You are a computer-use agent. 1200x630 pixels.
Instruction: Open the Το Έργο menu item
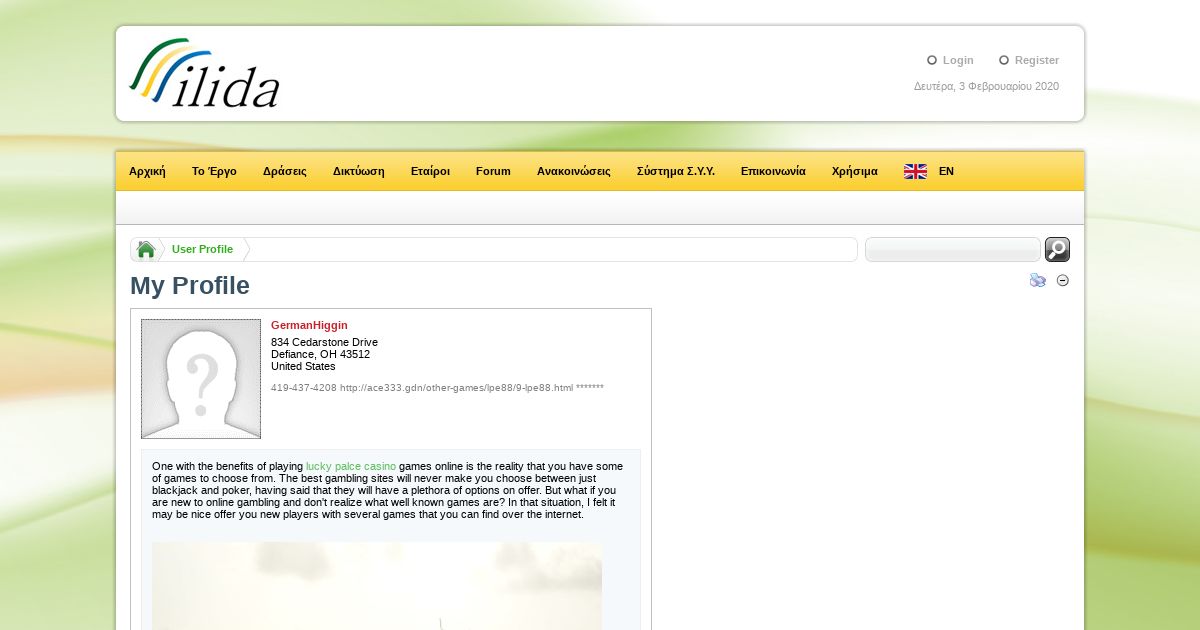coord(214,171)
